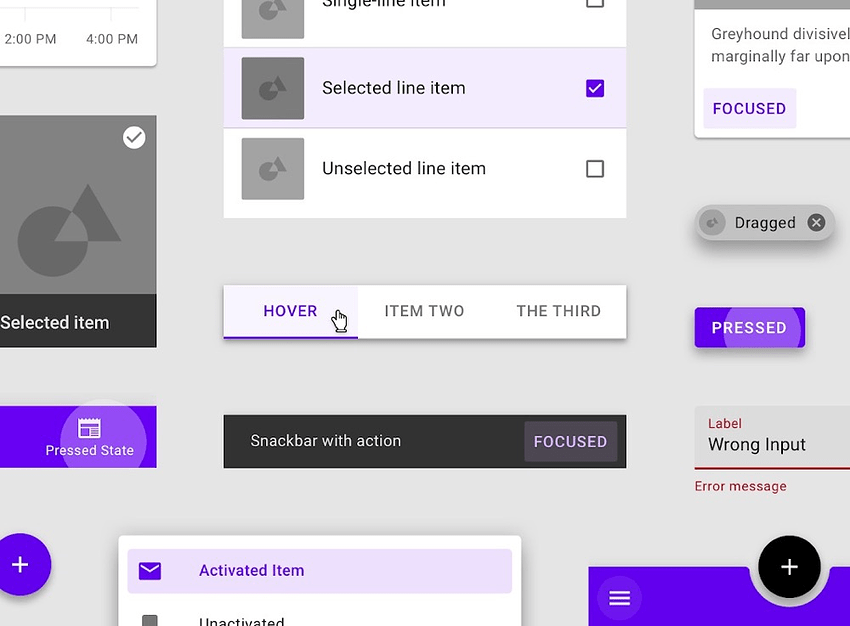Click the Selected line item thumbnail
Viewport: 850px width, 626px height.
[x=273, y=88]
